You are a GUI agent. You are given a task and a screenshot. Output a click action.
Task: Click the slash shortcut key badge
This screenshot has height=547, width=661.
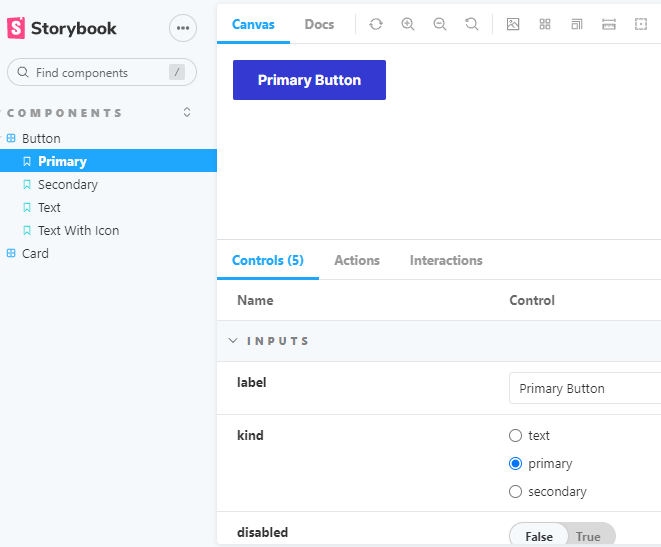point(177,72)
